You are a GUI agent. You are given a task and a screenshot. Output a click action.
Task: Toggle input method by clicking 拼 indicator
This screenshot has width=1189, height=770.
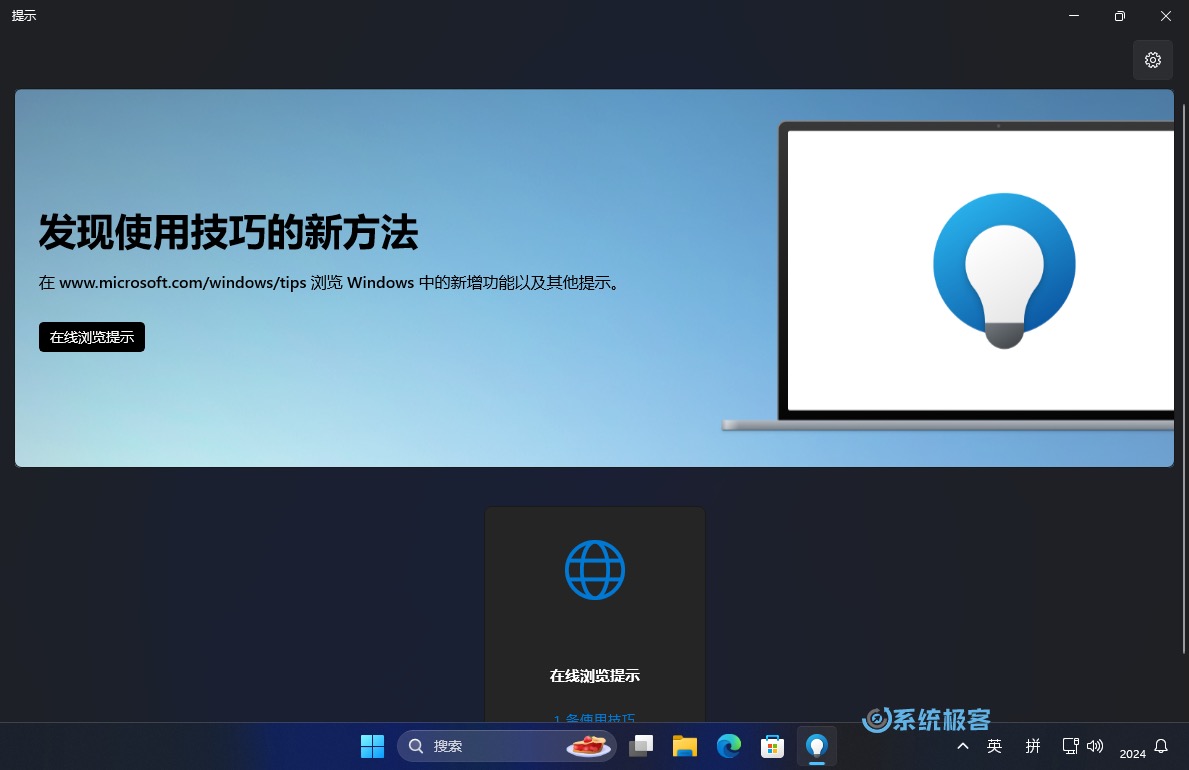tap(1033, 746)
